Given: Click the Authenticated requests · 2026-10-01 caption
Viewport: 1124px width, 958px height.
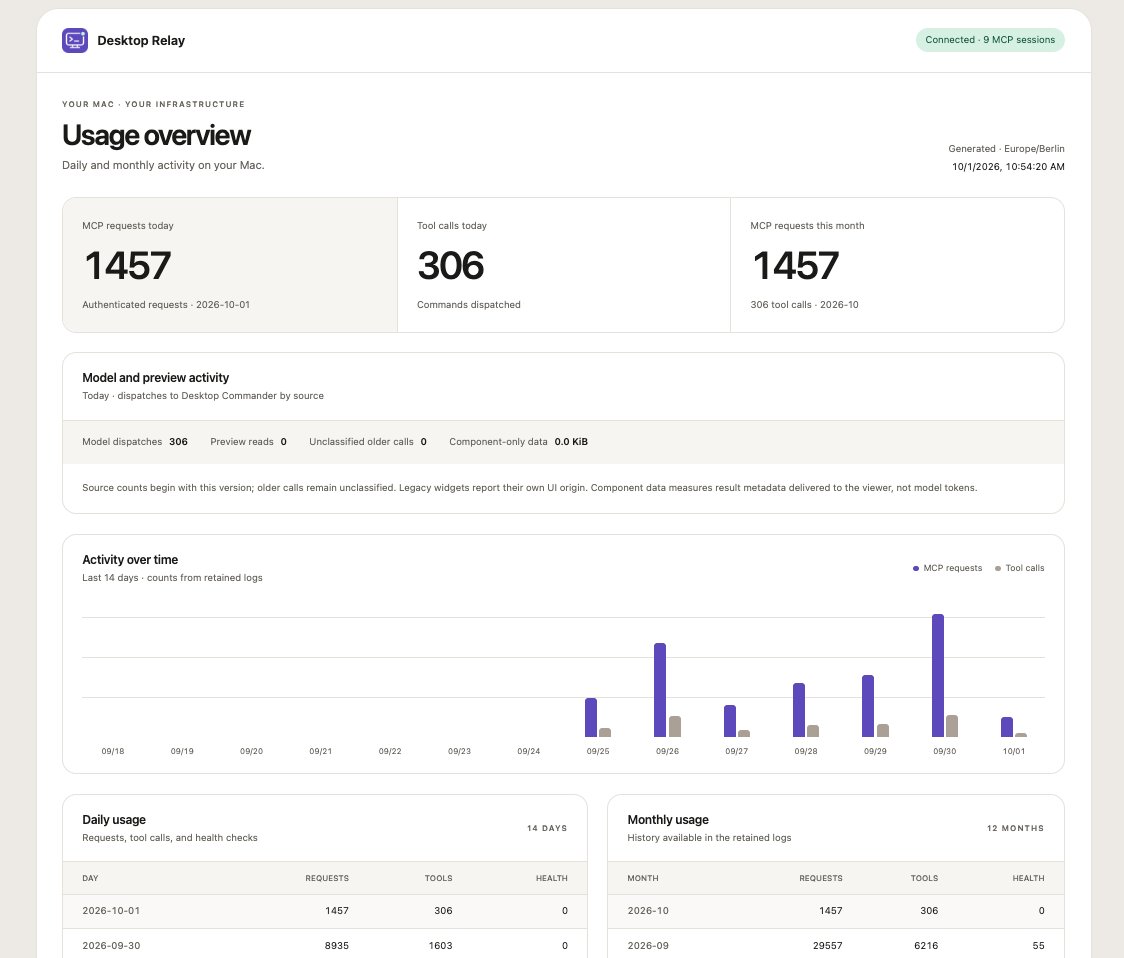Looking at the screenshot, I should (x=166, y=305).
